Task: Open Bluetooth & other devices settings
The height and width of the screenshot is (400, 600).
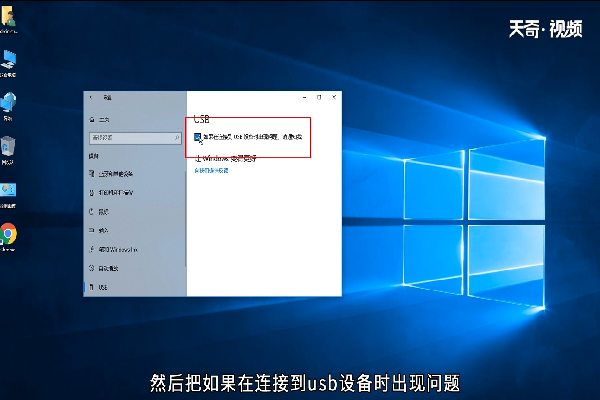Action: [111, 174]
